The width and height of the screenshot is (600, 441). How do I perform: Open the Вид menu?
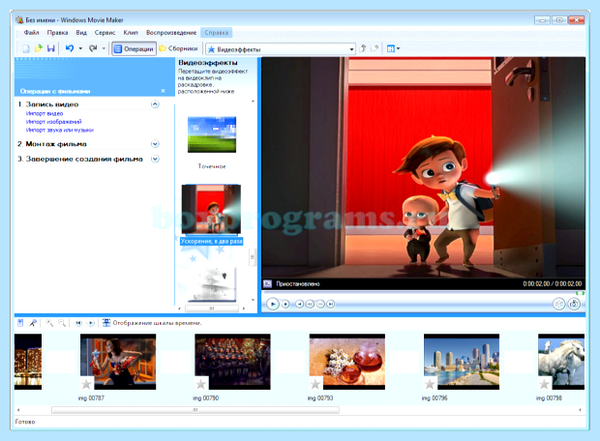[x=81, y=33]
